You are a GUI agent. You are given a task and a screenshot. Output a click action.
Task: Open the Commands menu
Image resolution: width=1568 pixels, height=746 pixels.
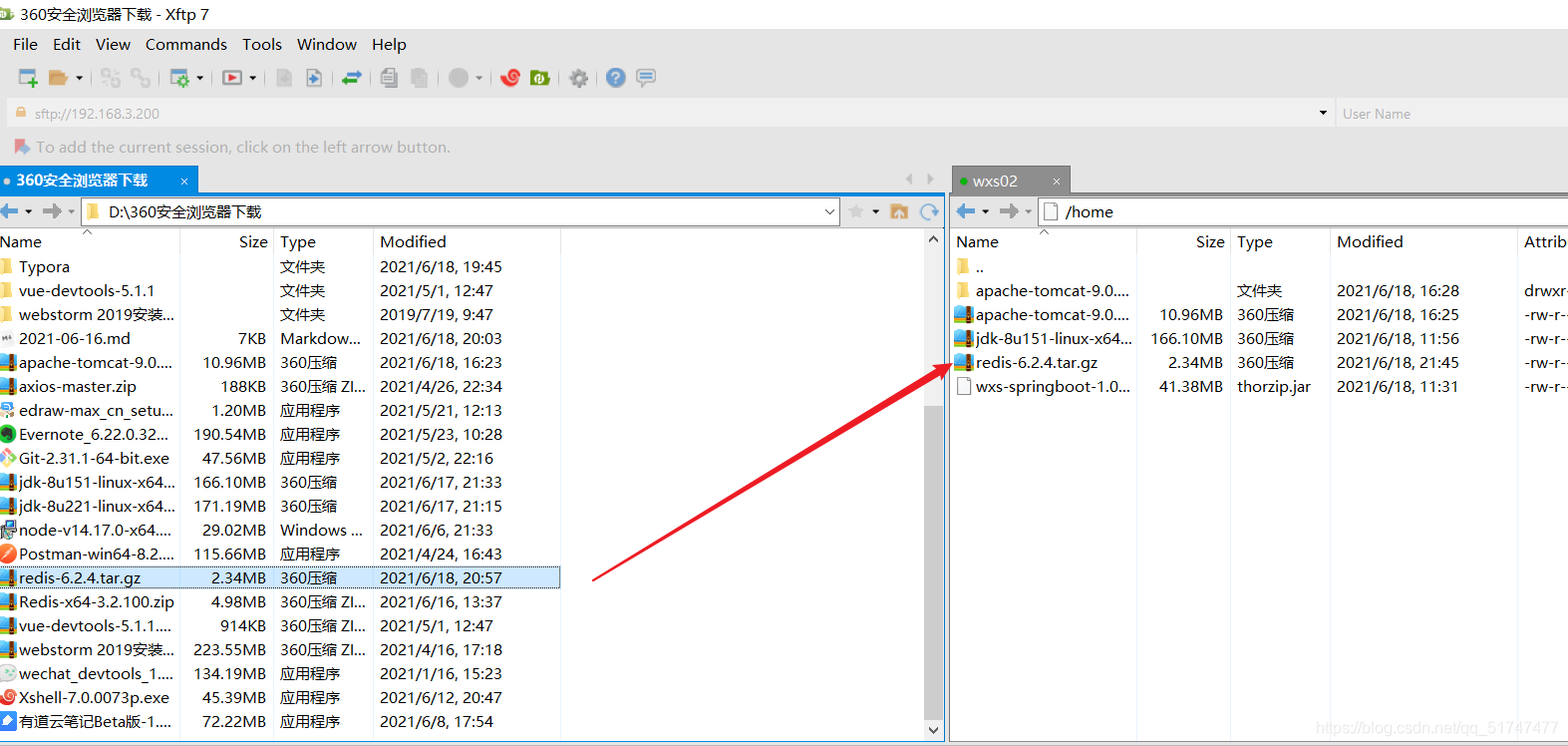(186, 44)
